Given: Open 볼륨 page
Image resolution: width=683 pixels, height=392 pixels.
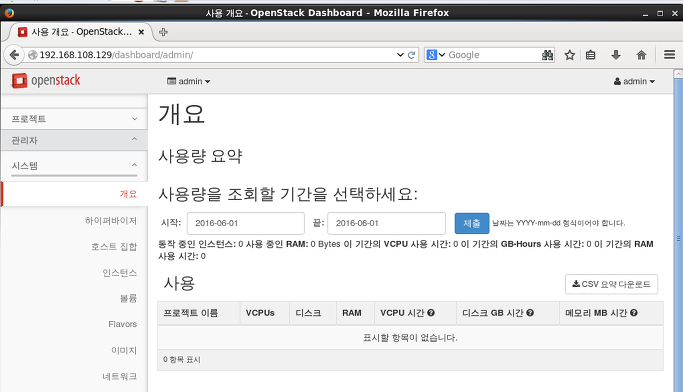Looking at the screenshot, I should click(128, 298).
